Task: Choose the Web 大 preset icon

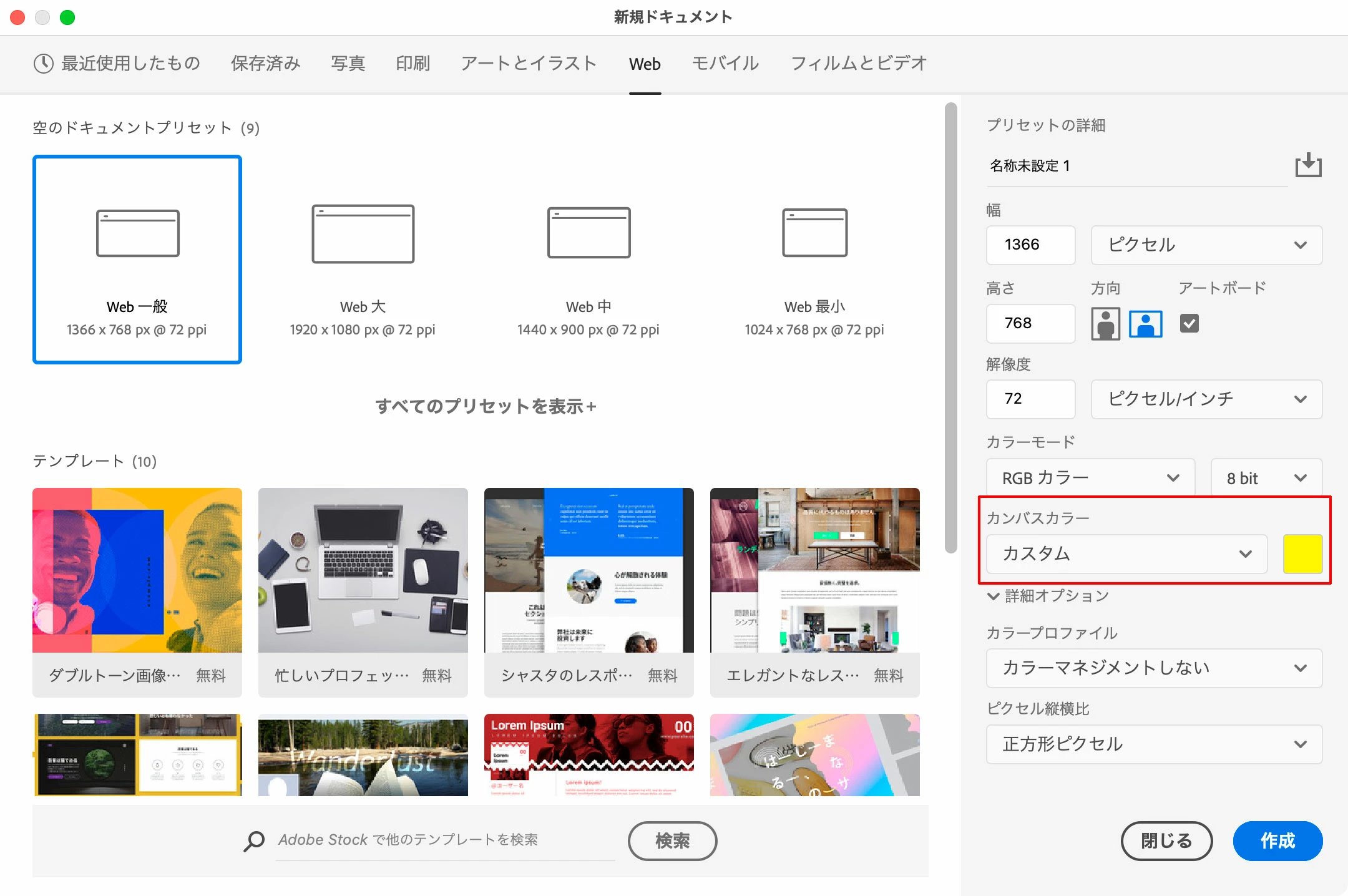Action: click(363, 233)
